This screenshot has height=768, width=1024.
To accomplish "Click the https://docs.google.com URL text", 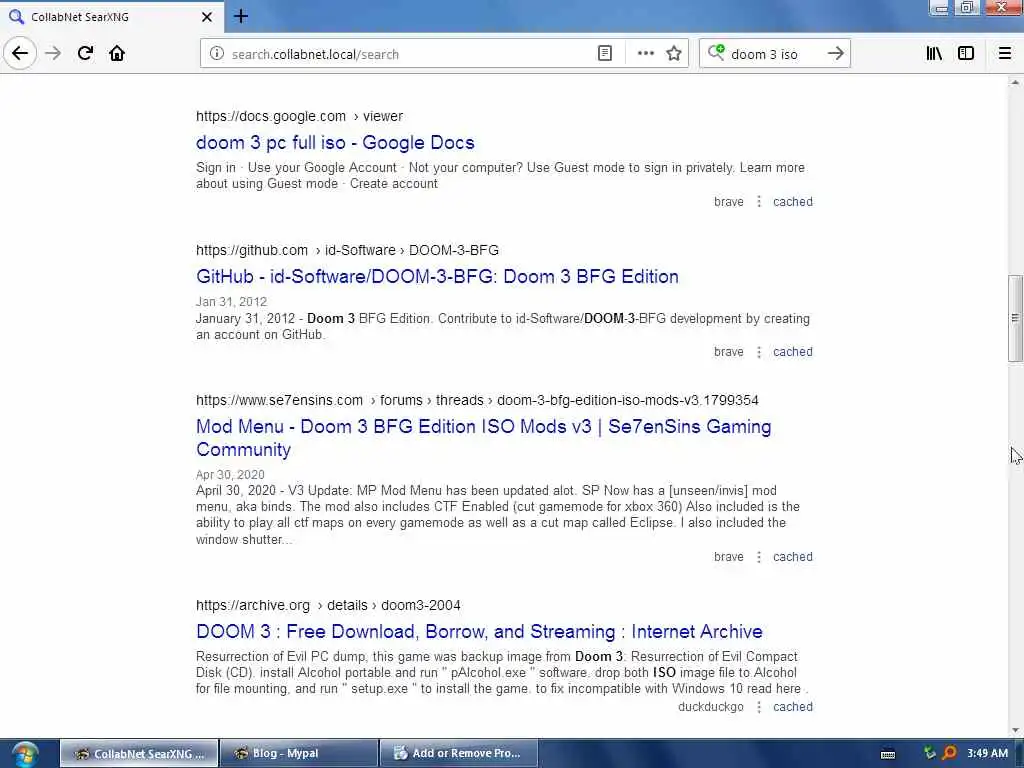I will (x=271, y=116).
